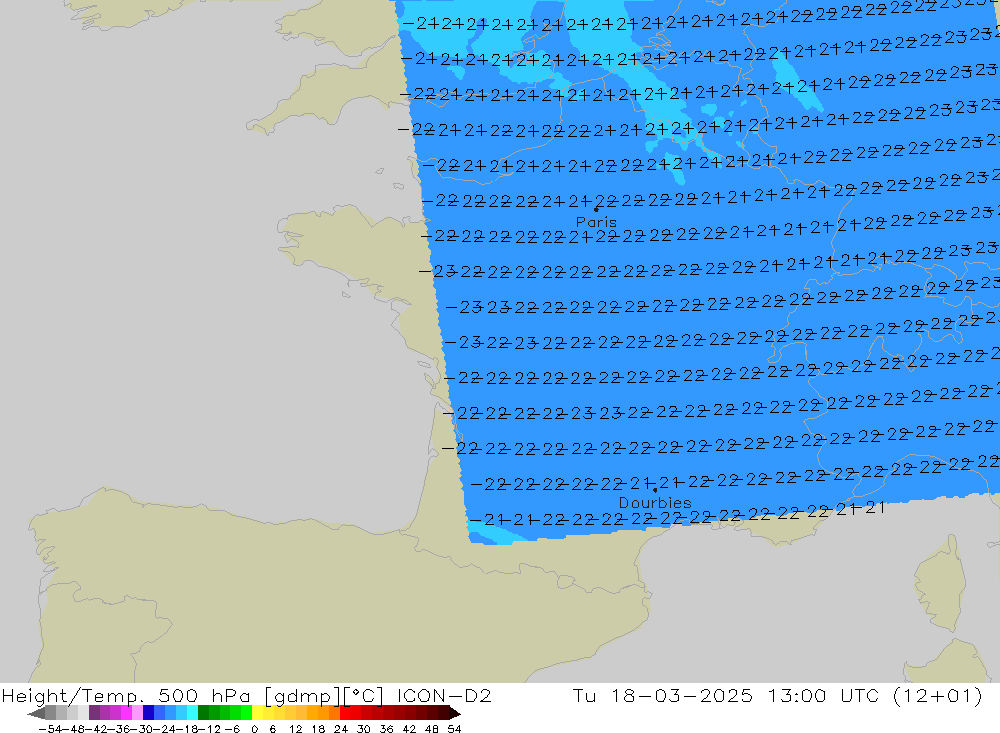Screen dimensions: 1000x733
Task: Click the 24 legend value
Action: 341,729
